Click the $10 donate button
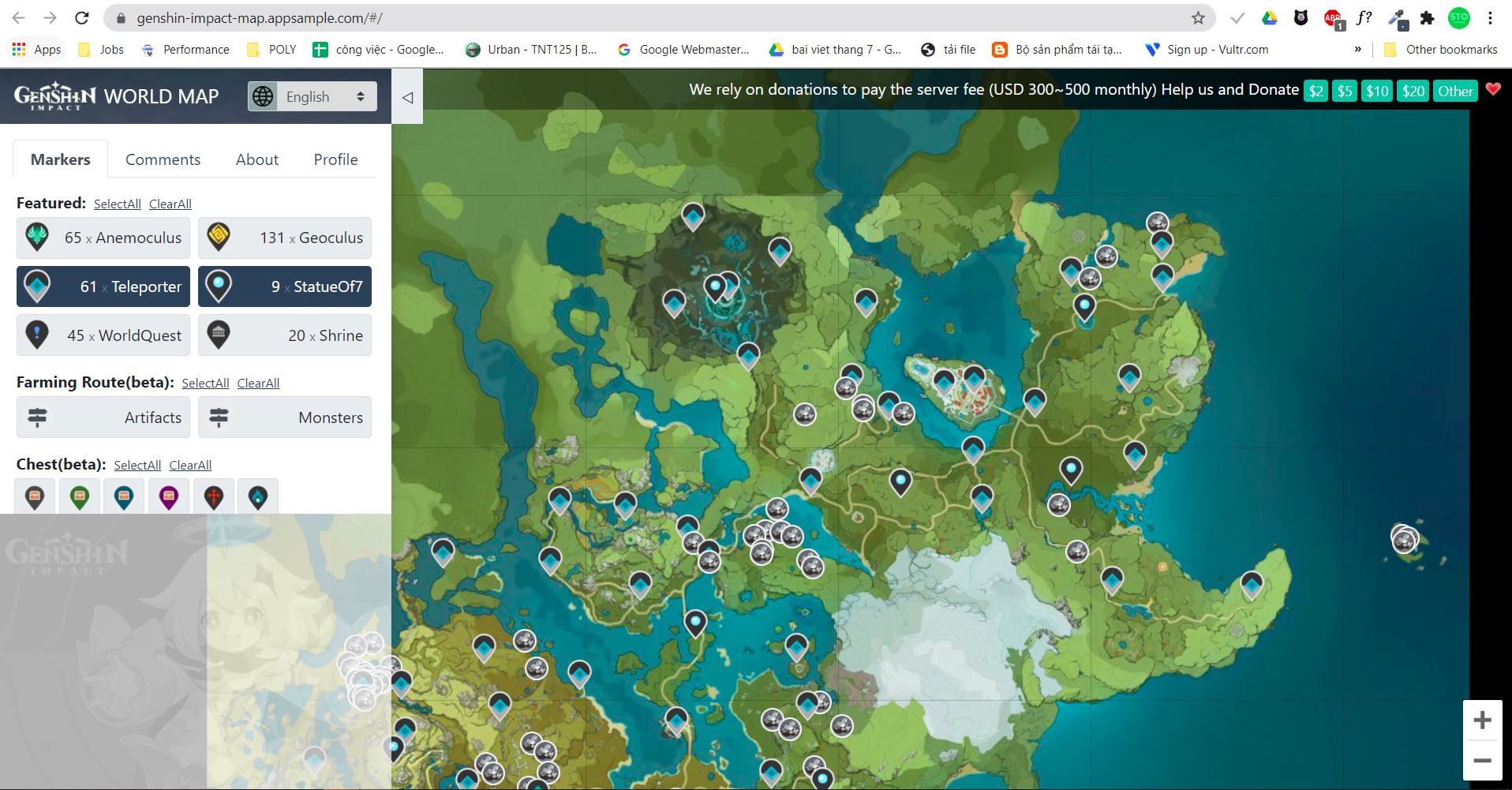The width and height of the screenshot is (1512, 790). (1377, 91)
